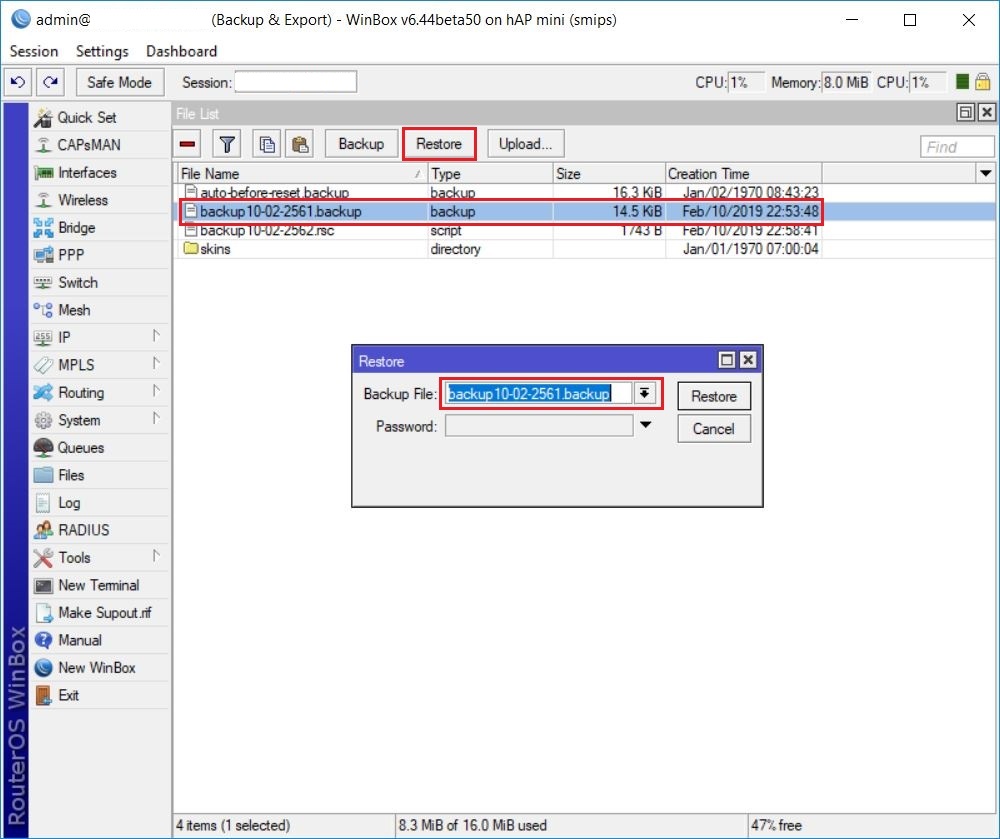Click the Upload button
This screenshot has width=1000, height=839.
pos(525,143)
